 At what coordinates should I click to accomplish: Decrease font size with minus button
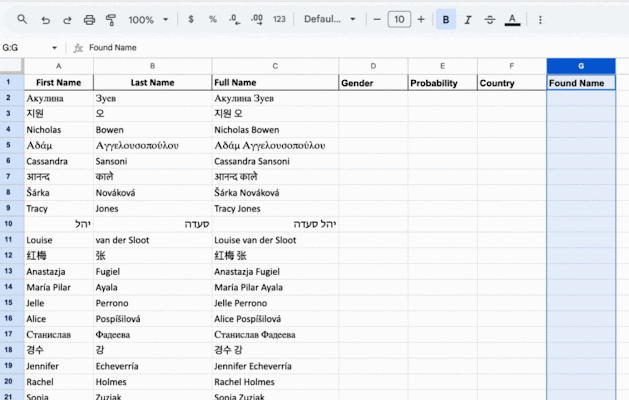(377, 19)
